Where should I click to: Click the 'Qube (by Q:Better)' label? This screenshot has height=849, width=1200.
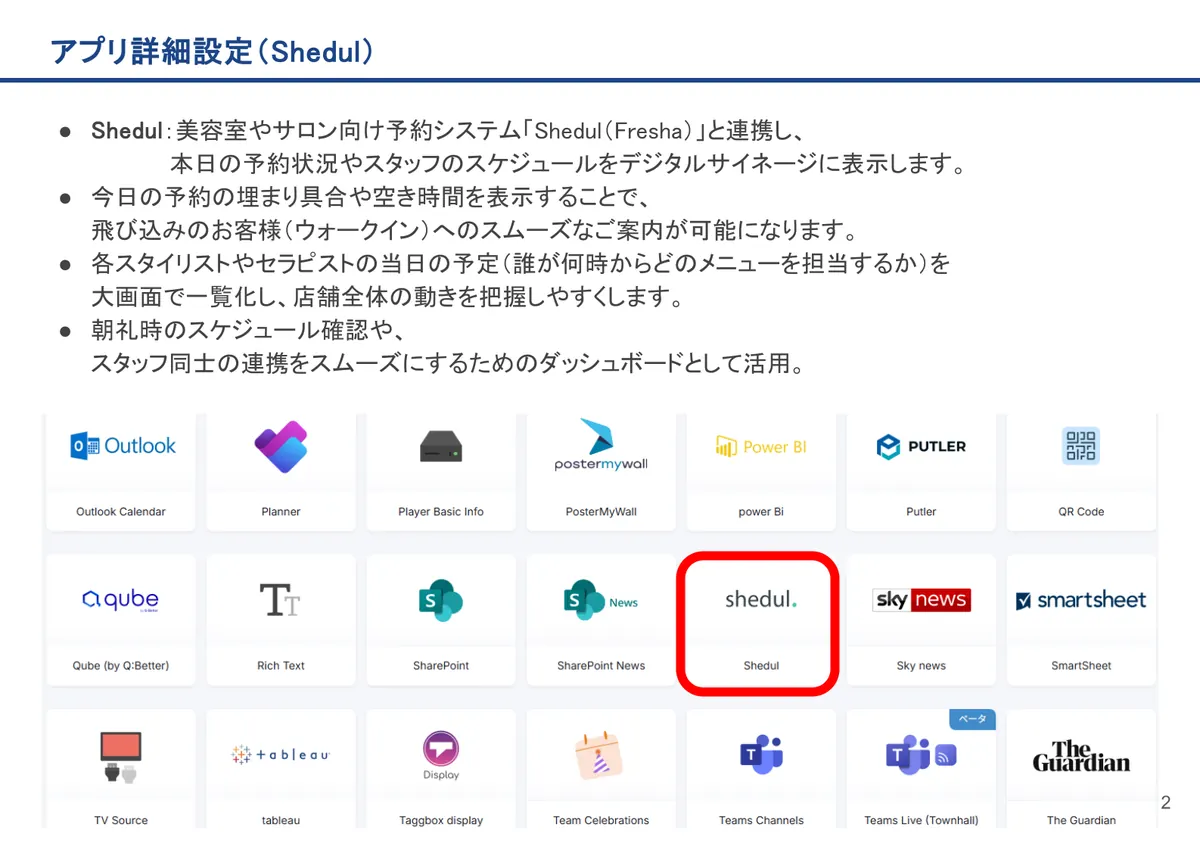click(121, 665)
